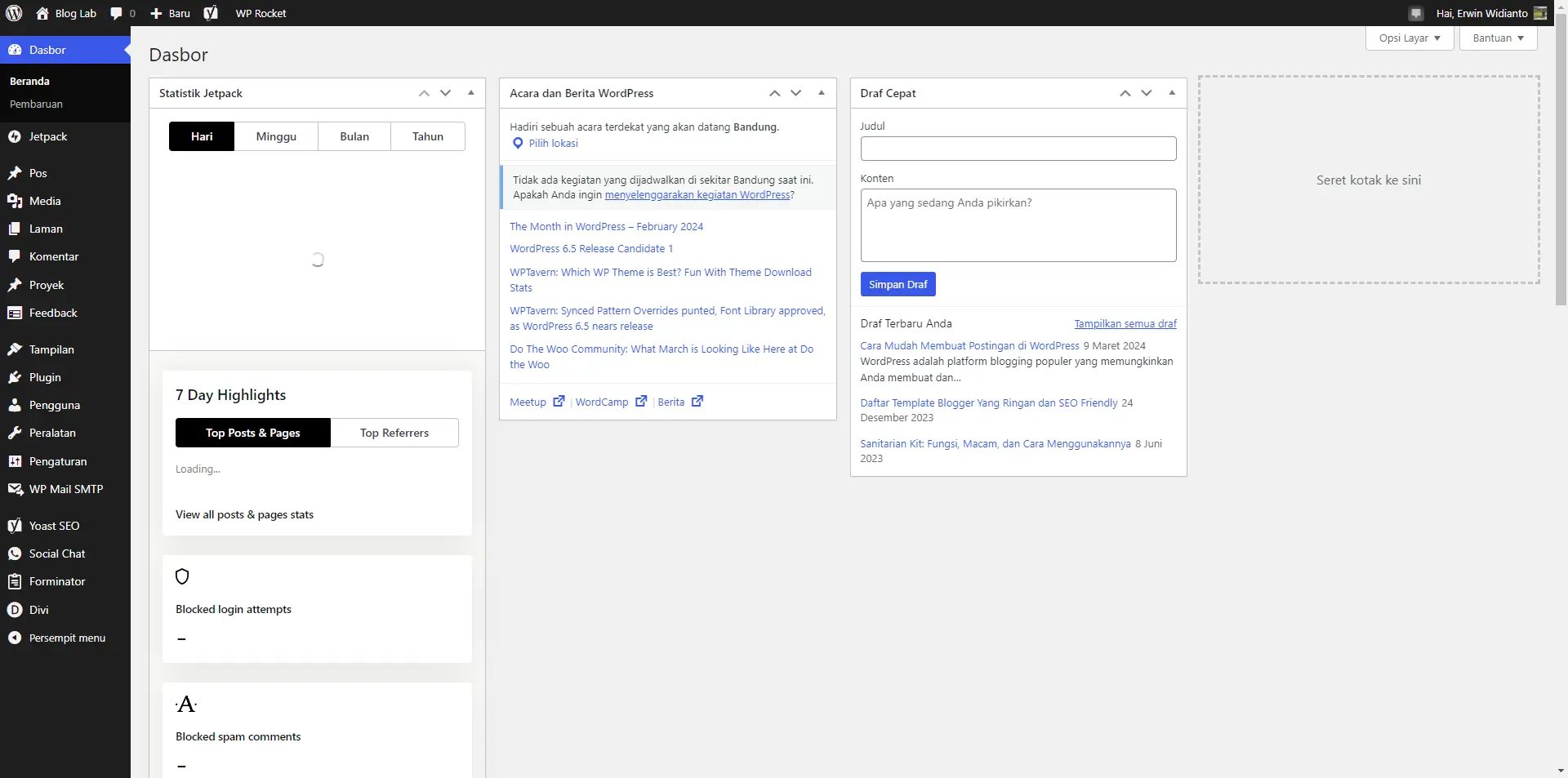This screenshot has width=1568, height=778.
Task: Click the Pilih lokasi pin icon
Action: click(x=518, y=143)
